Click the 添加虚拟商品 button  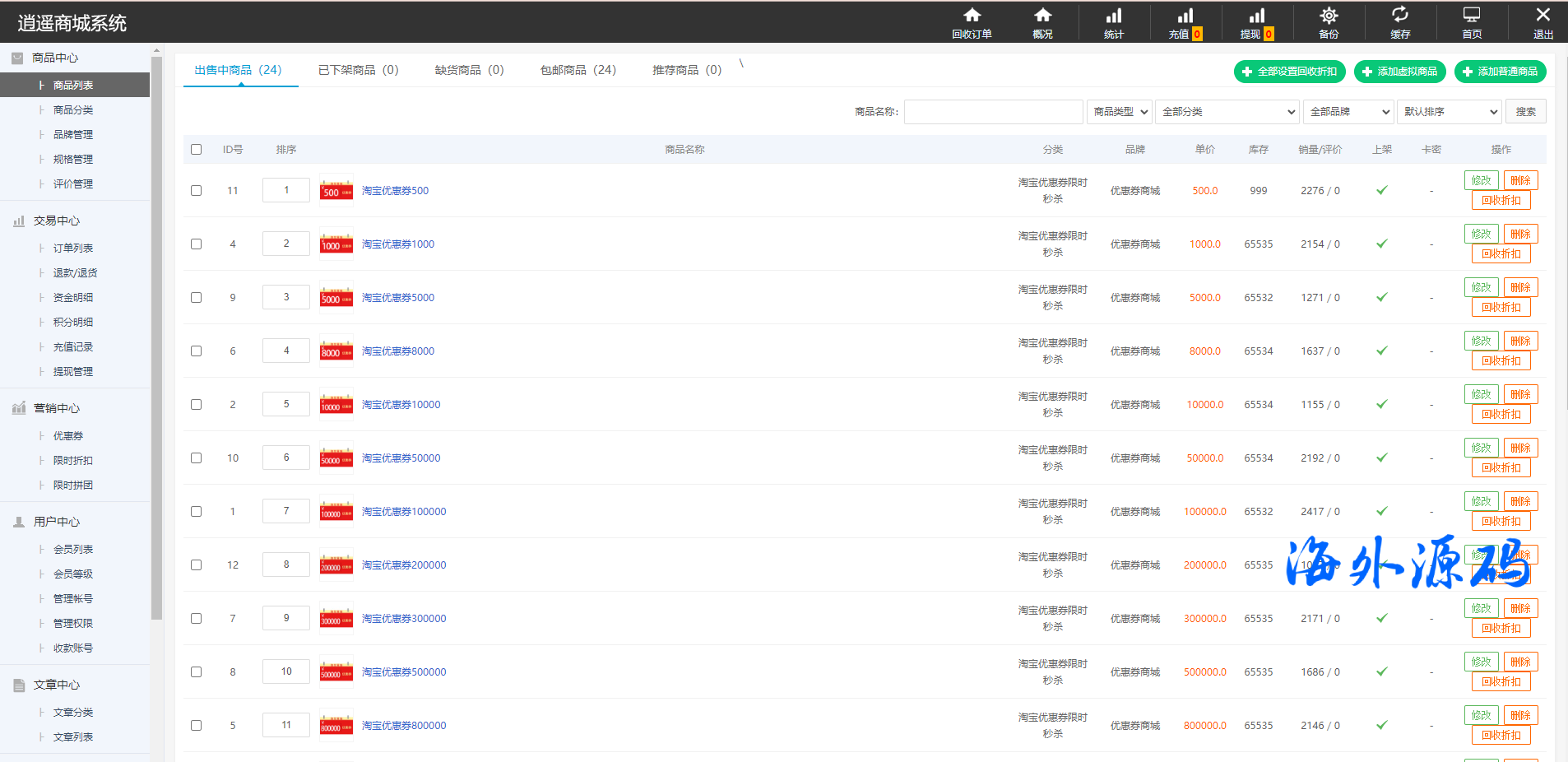(x=1399, y=72)
